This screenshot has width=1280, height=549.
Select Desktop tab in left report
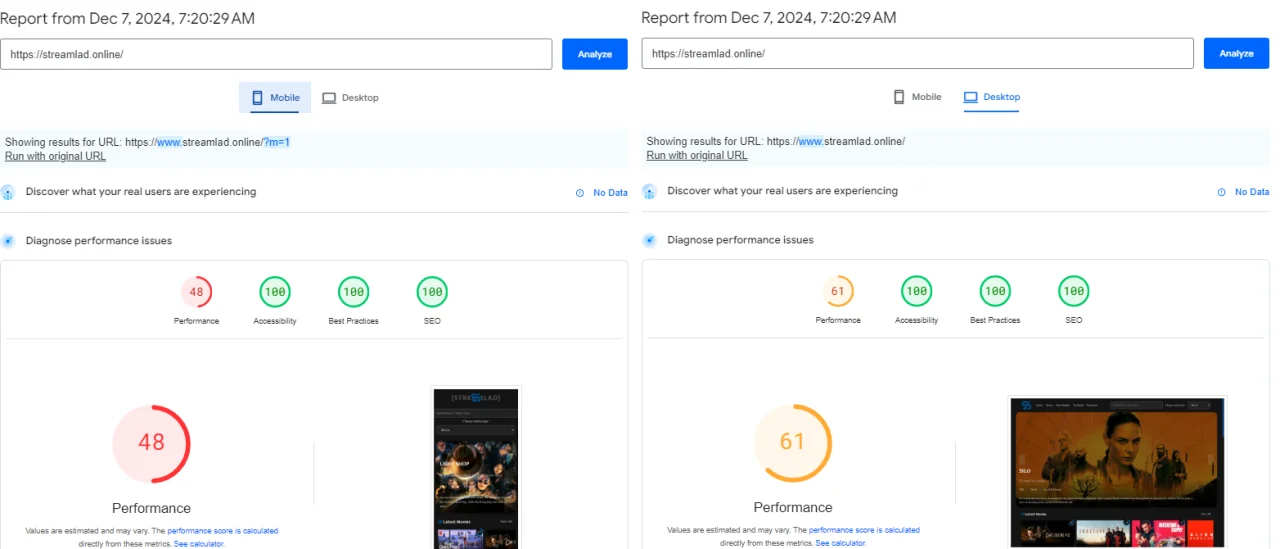click(x=350, y=97)
